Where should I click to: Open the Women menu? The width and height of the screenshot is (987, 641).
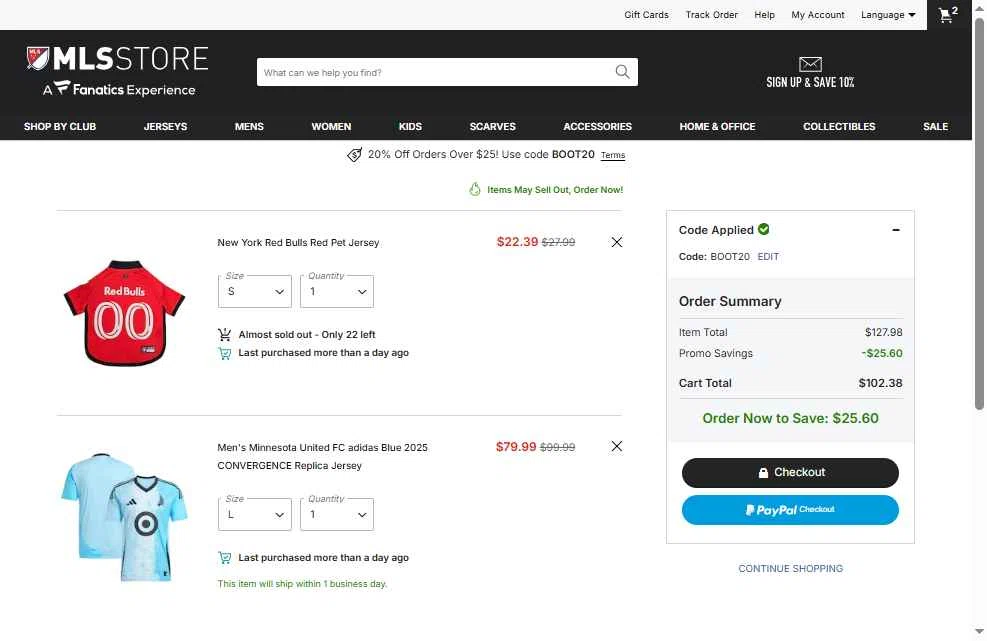[331, 127]
